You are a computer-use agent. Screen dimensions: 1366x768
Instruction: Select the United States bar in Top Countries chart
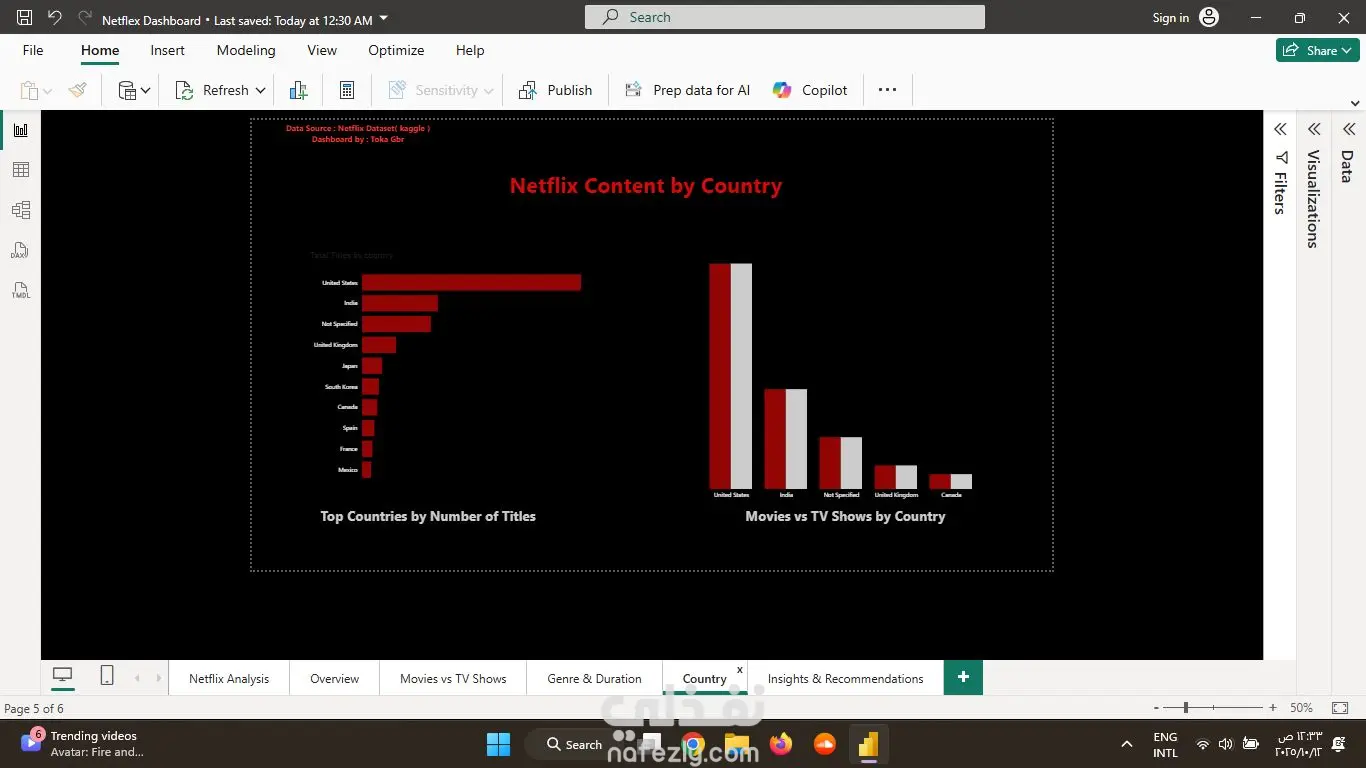click(x=471, y=283)
